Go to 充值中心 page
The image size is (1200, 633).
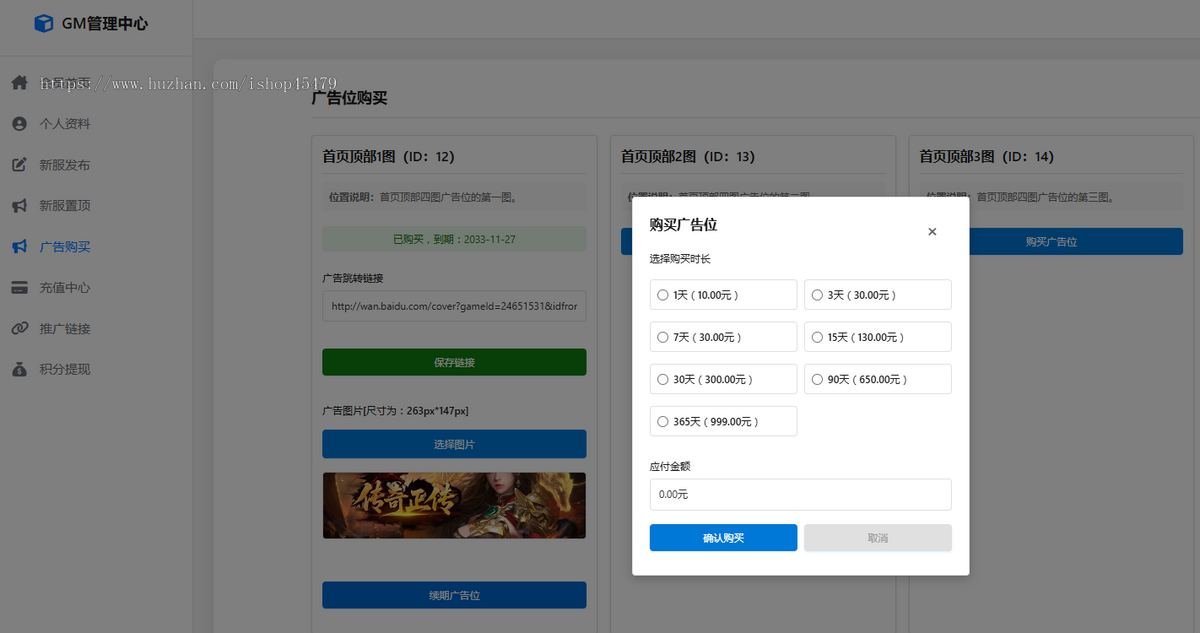[x=65, y=288]
